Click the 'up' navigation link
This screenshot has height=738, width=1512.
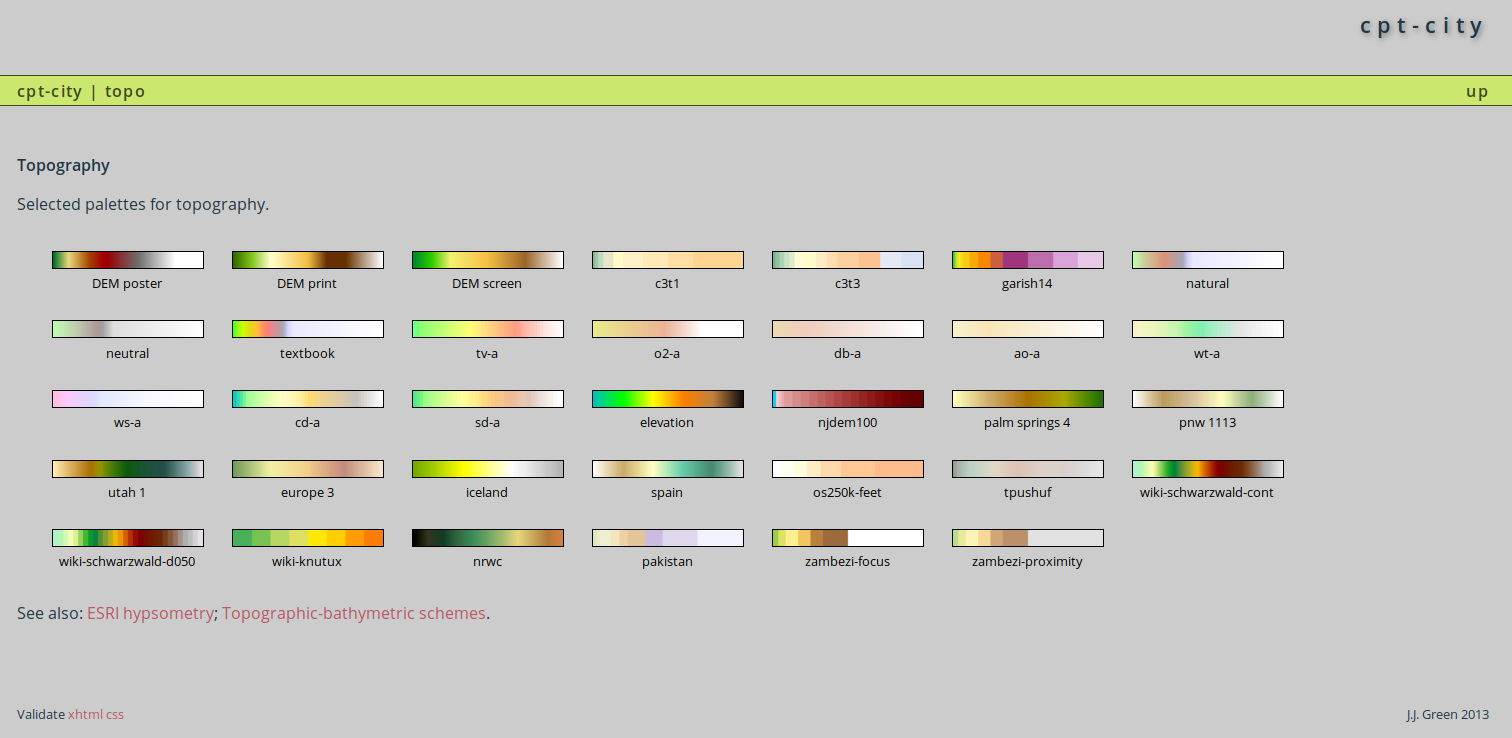pos(1477,92)
